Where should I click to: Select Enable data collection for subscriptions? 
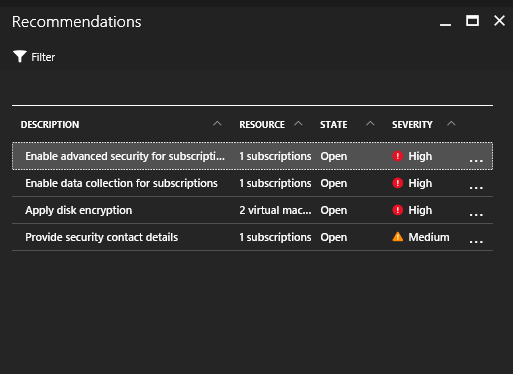[252, 183]
